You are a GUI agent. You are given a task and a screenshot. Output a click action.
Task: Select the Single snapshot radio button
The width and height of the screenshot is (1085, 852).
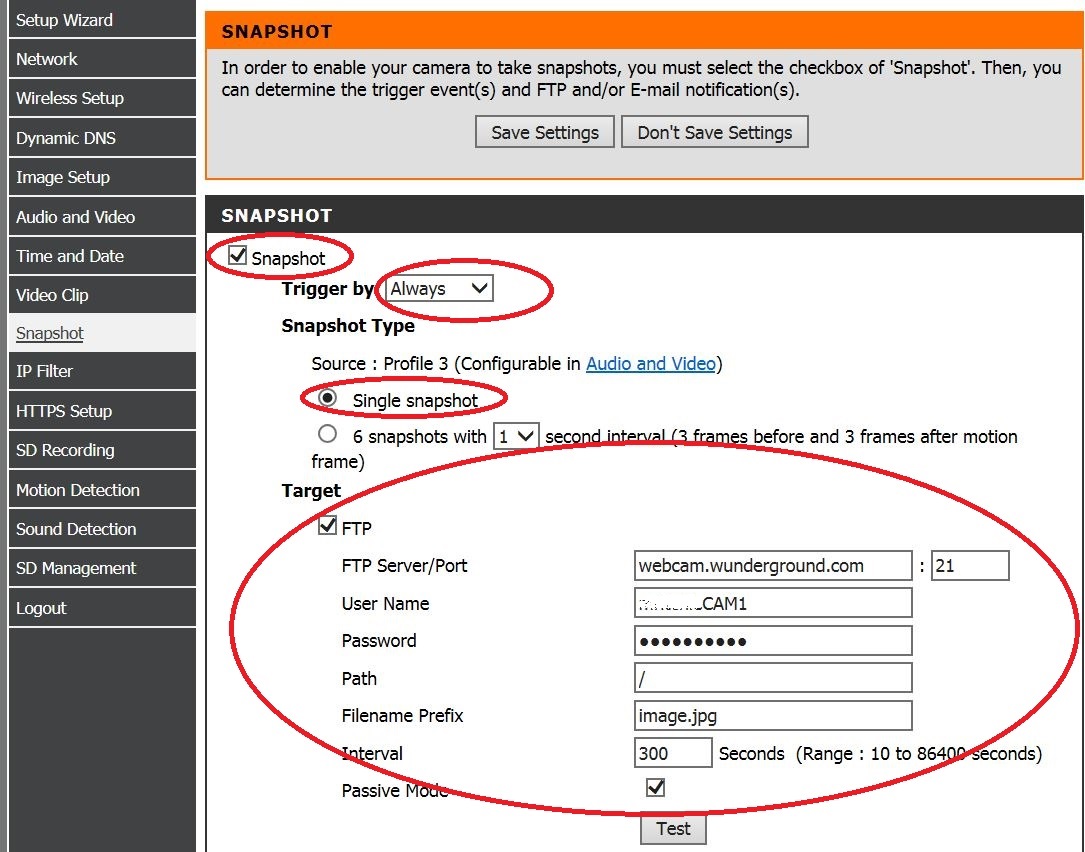click(327, 398)
